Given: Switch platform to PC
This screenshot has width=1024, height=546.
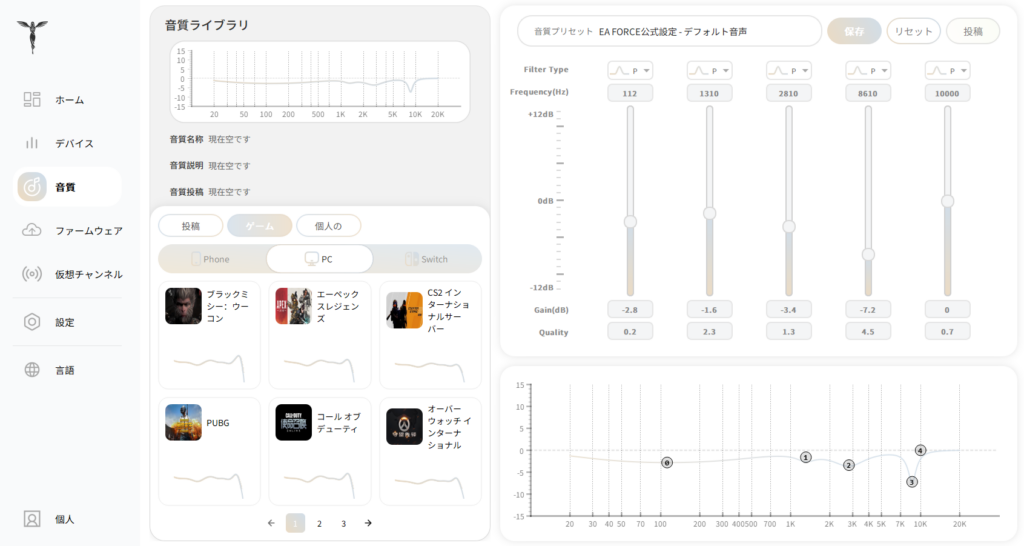Looking at the screenshot, I should [x=319, y=259].
